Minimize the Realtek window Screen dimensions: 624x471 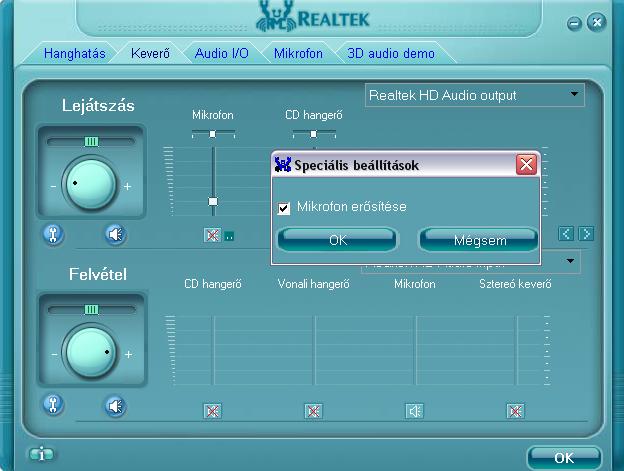coord(574,24)
